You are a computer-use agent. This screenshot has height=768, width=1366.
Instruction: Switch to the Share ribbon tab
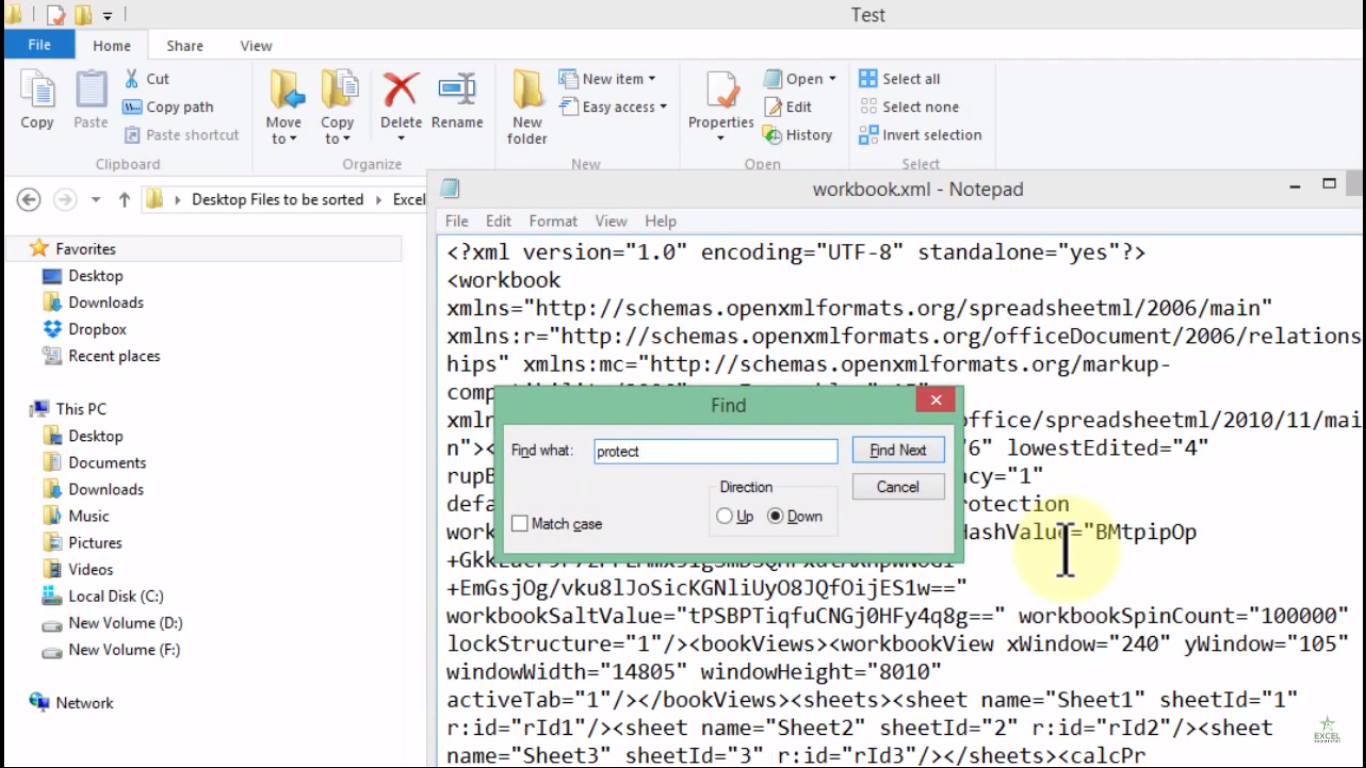click(185, 45)
